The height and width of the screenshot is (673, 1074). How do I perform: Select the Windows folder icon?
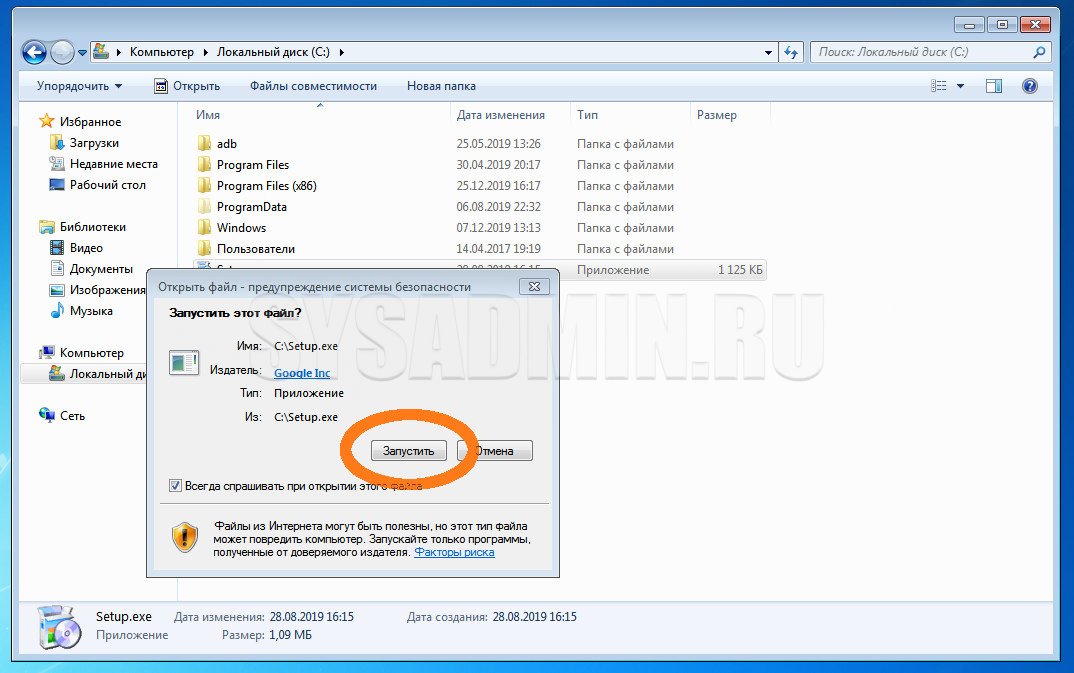pos(204,228)
